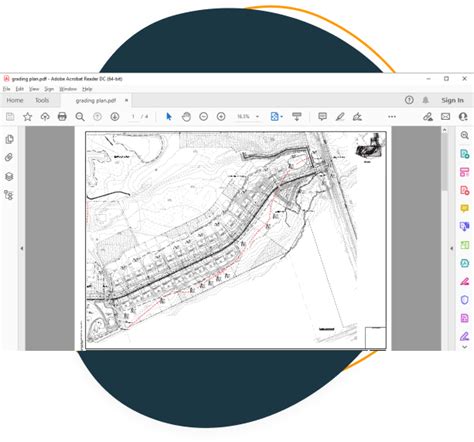This screenshot has width=474, height=442.
Task: Open Page Thumbnails panel
Action: pos(9,139)
